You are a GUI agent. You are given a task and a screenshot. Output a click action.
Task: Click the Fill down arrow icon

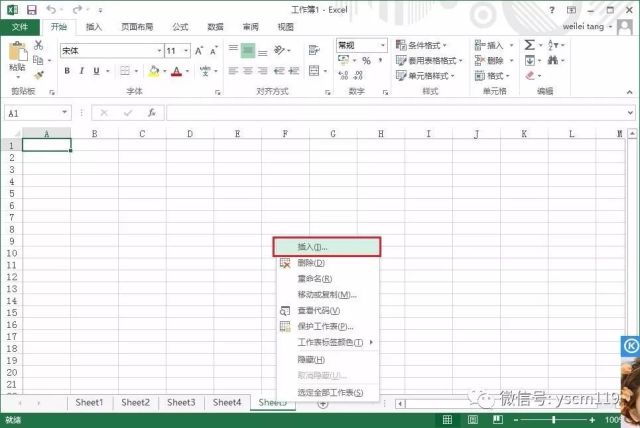coord(529,60)
